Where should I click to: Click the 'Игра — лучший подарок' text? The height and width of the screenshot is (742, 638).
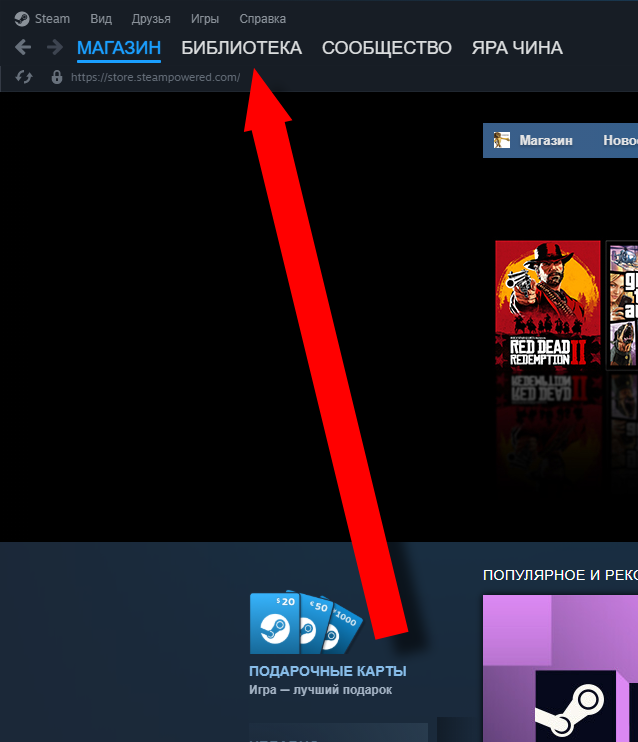point(320,690)
